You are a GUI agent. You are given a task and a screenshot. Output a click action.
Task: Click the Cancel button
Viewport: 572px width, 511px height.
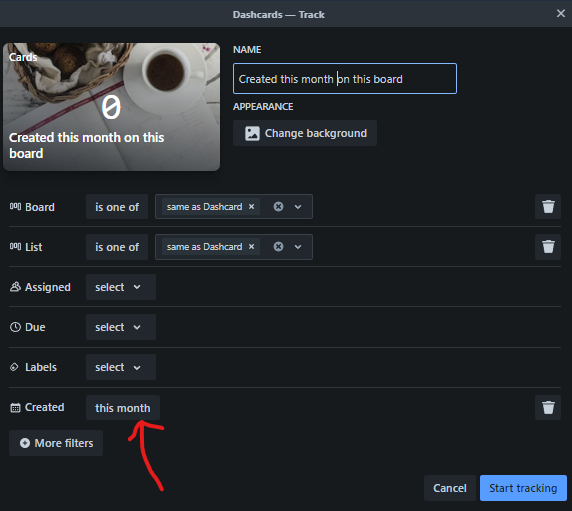click(450, 488)
